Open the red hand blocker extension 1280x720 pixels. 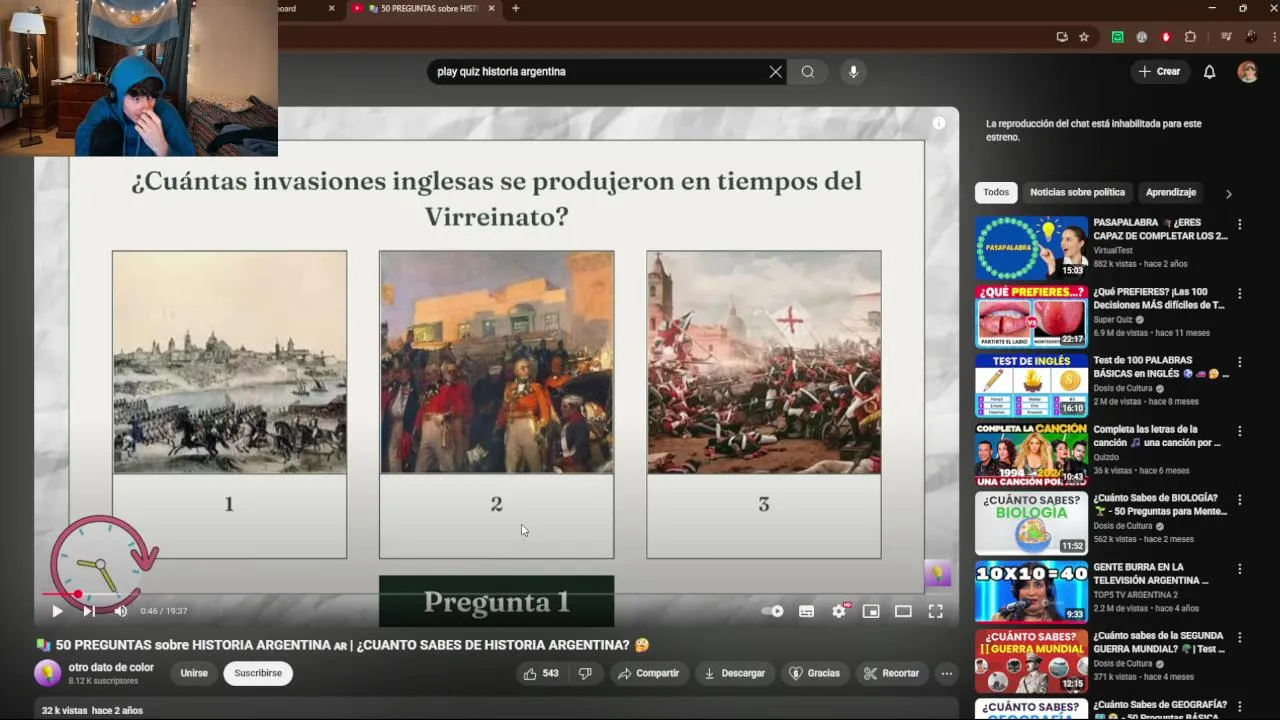point(1166,37)
